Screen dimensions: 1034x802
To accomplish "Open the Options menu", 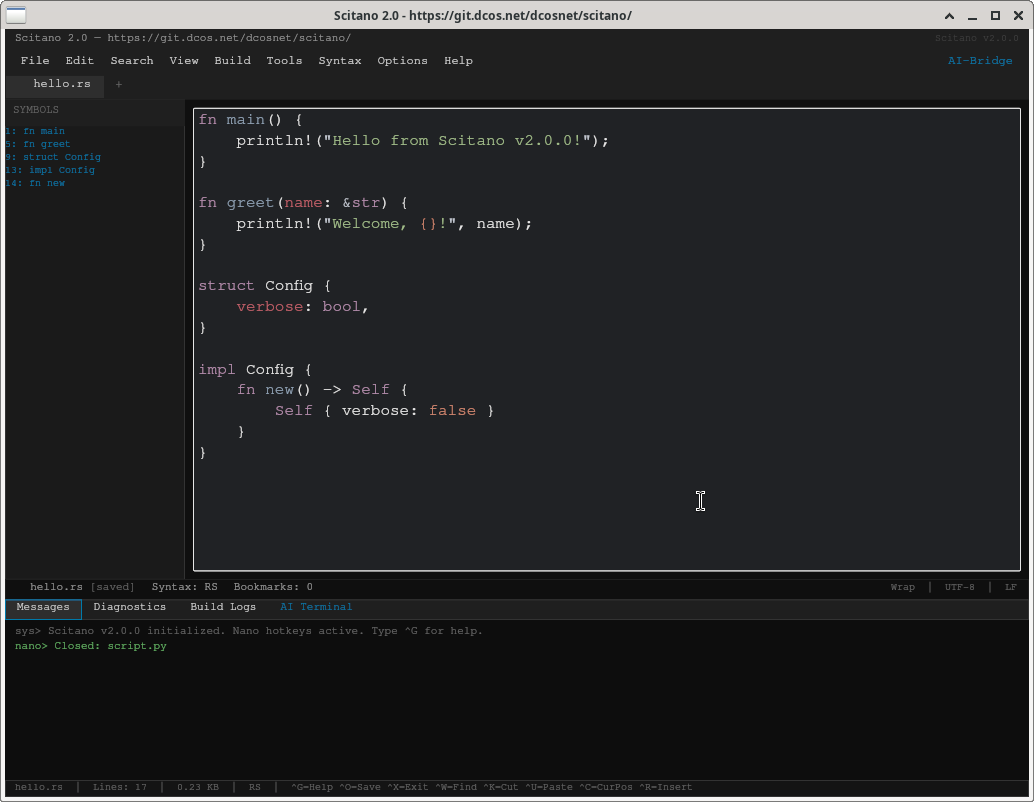I will [x=402, y=61].
